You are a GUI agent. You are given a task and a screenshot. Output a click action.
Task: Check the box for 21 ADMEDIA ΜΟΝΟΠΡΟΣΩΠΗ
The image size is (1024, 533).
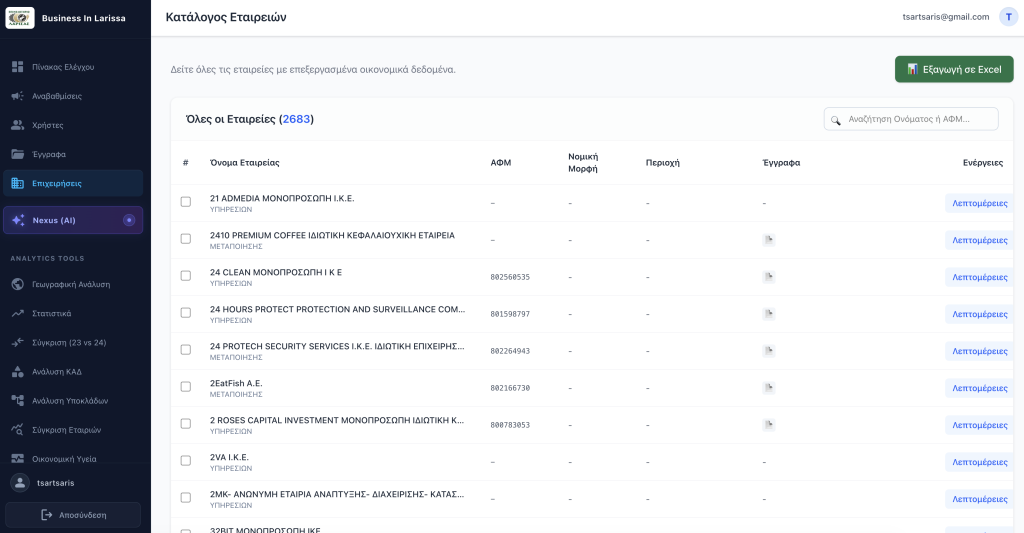[185, 202]
